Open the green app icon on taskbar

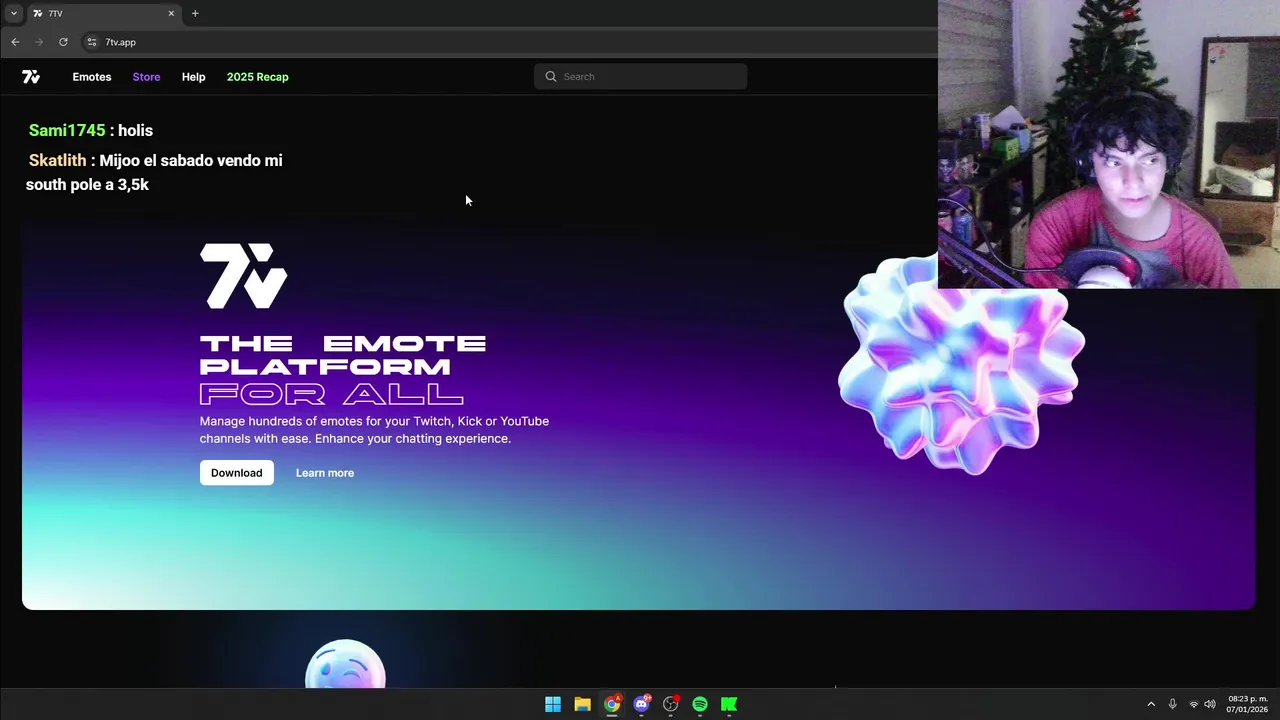pyautogui.click(x=729, y=705)
